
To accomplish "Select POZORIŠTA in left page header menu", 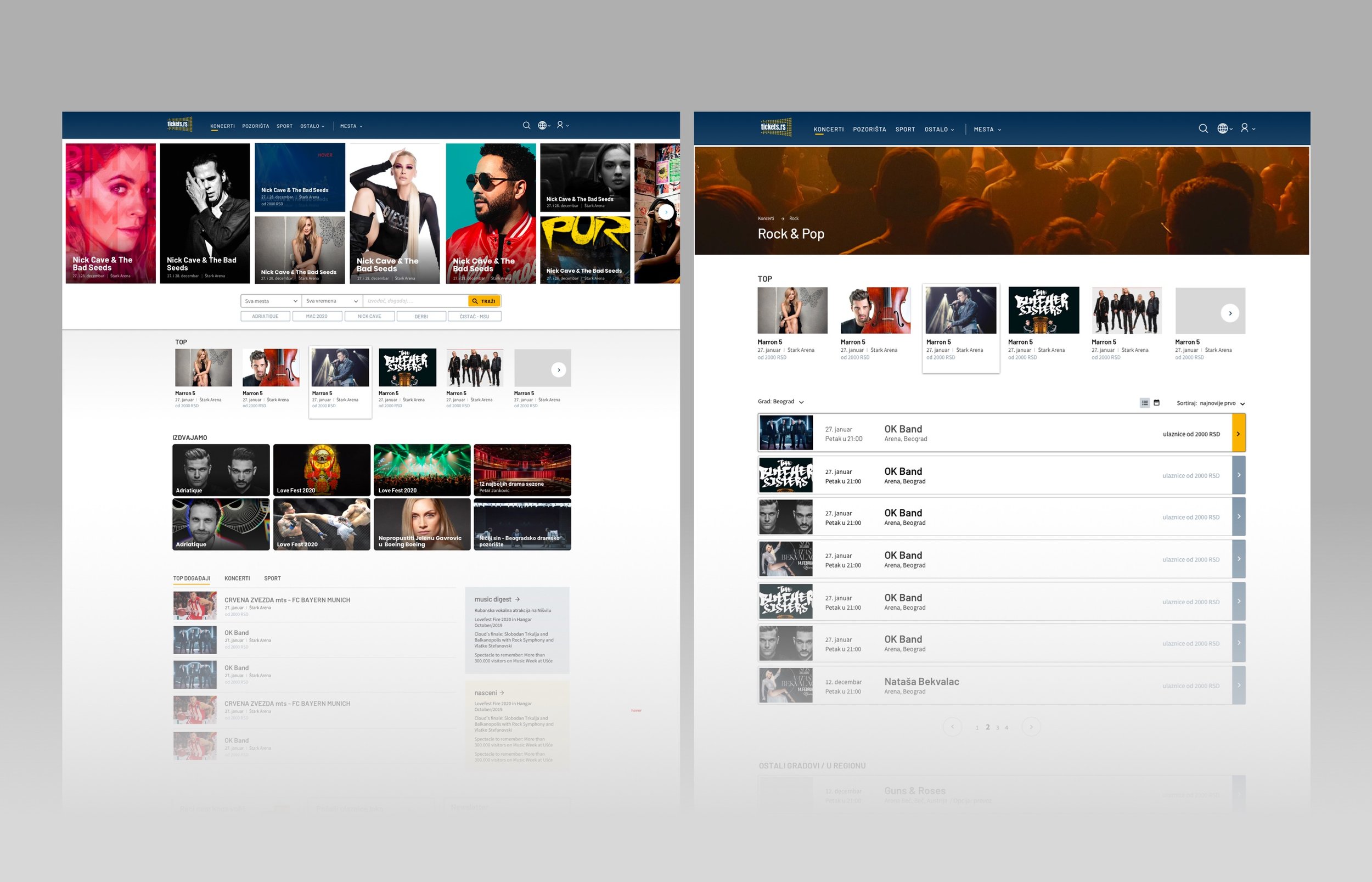I will point(255,126).
